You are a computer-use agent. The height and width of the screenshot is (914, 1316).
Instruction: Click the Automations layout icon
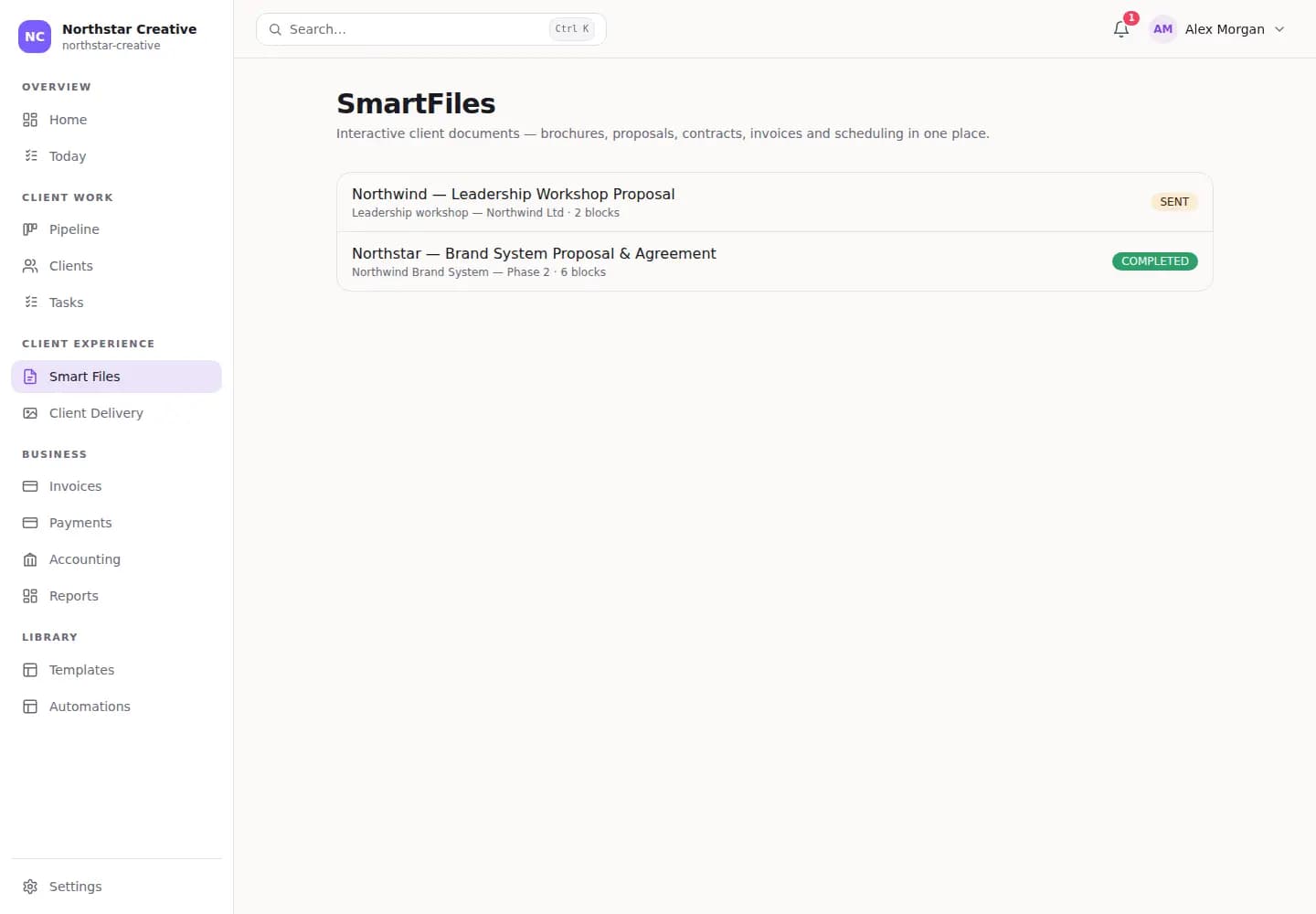pos(30,707)
